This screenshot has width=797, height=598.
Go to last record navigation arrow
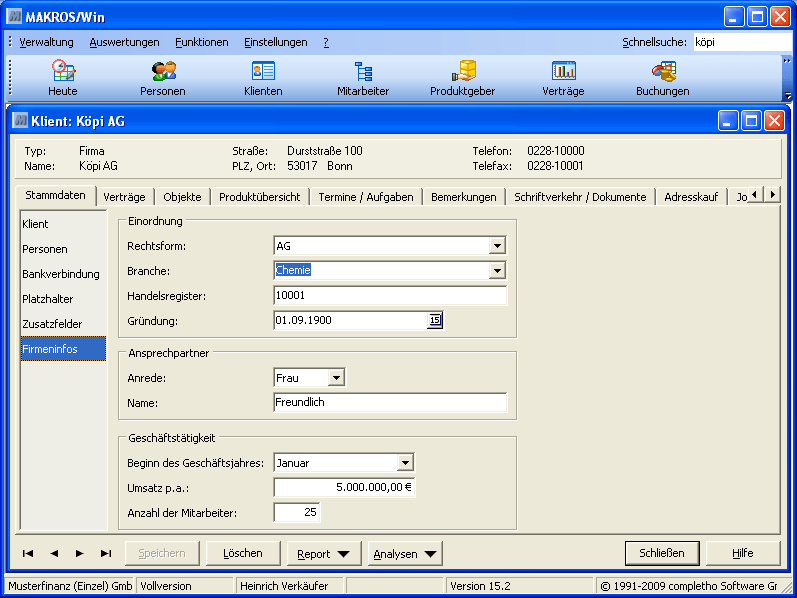[106, 553]
